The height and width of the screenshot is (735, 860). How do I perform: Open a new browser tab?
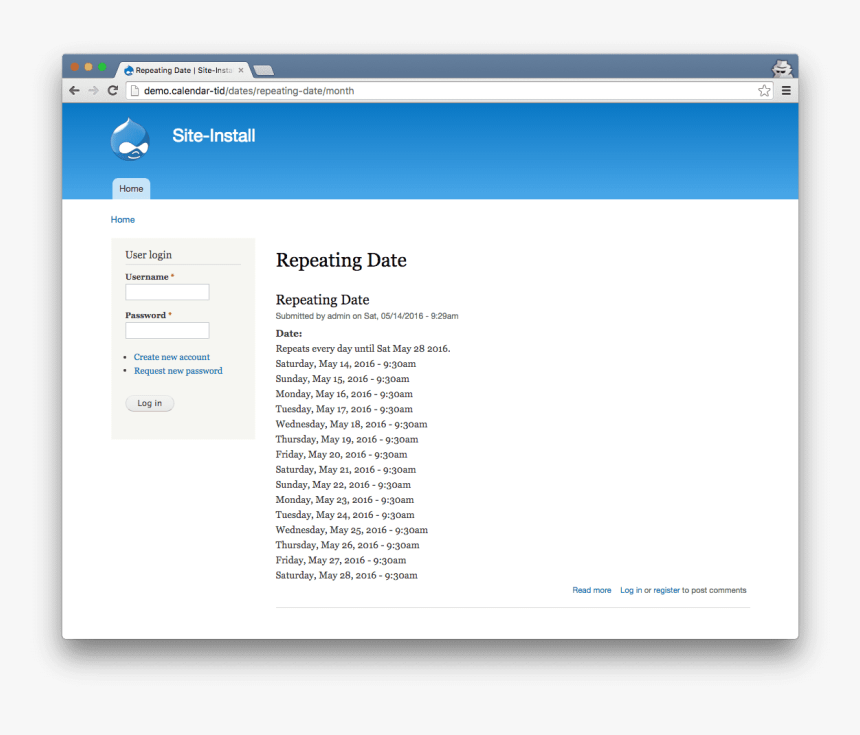click(x=264, y=70)
